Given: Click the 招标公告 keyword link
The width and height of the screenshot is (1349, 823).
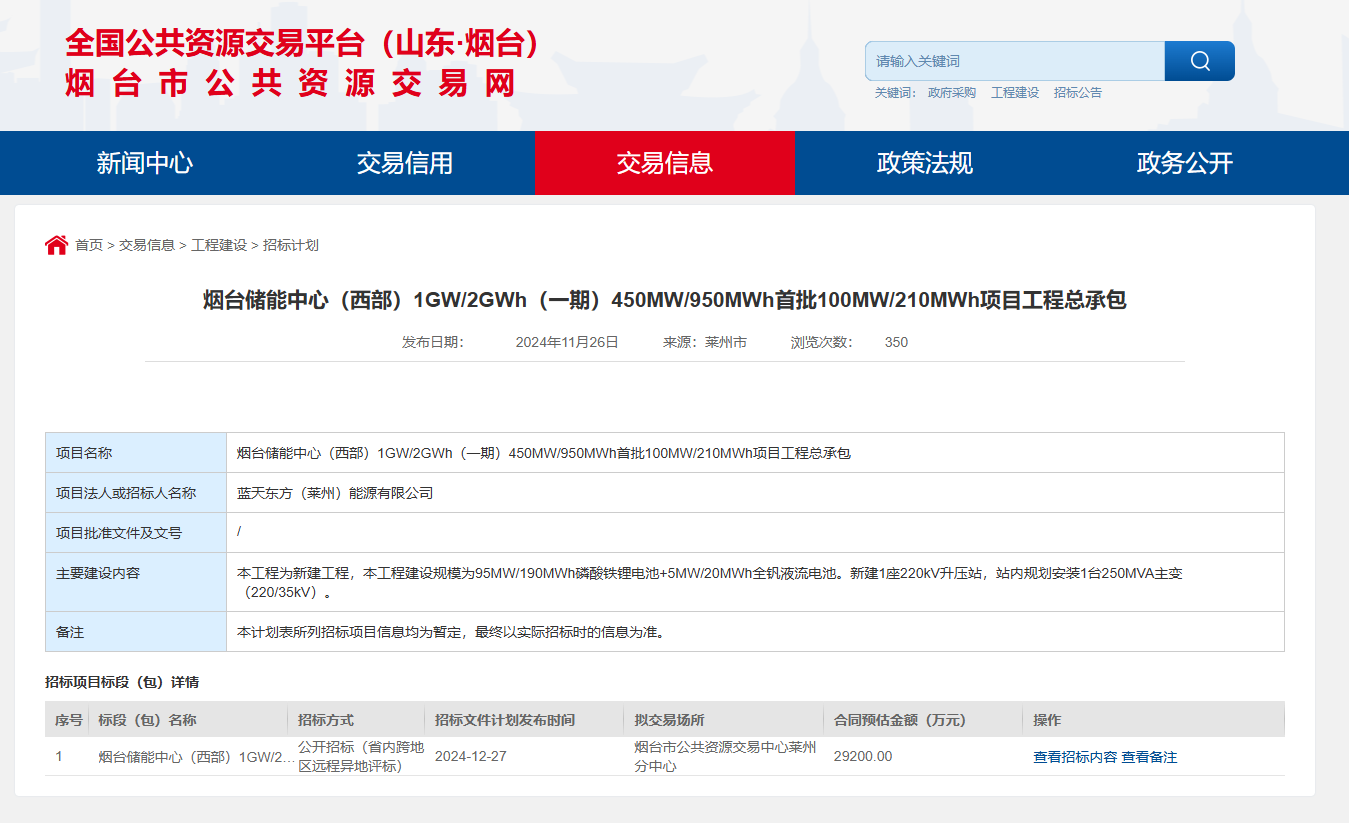Looking at the screenshot, I should [x=1078, y=93].
